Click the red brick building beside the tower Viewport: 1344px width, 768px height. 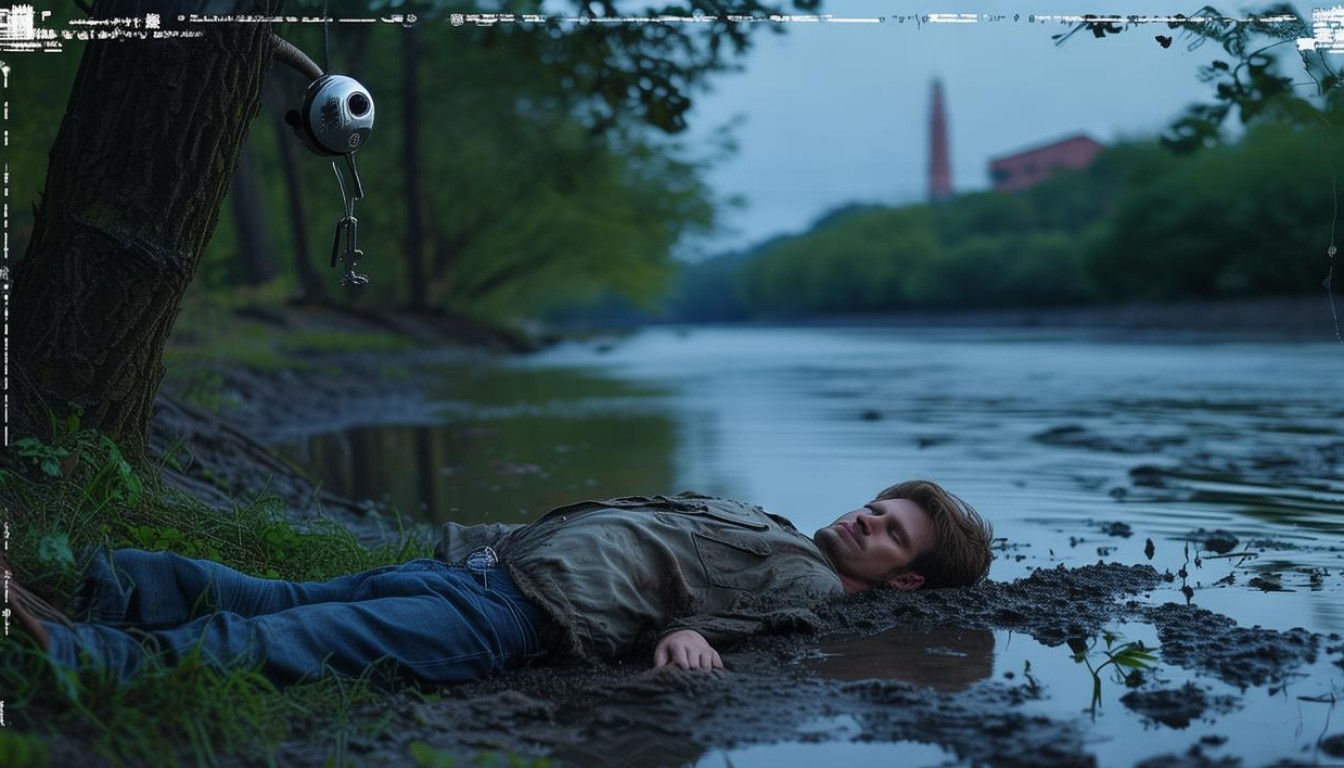coord(1044,161)
